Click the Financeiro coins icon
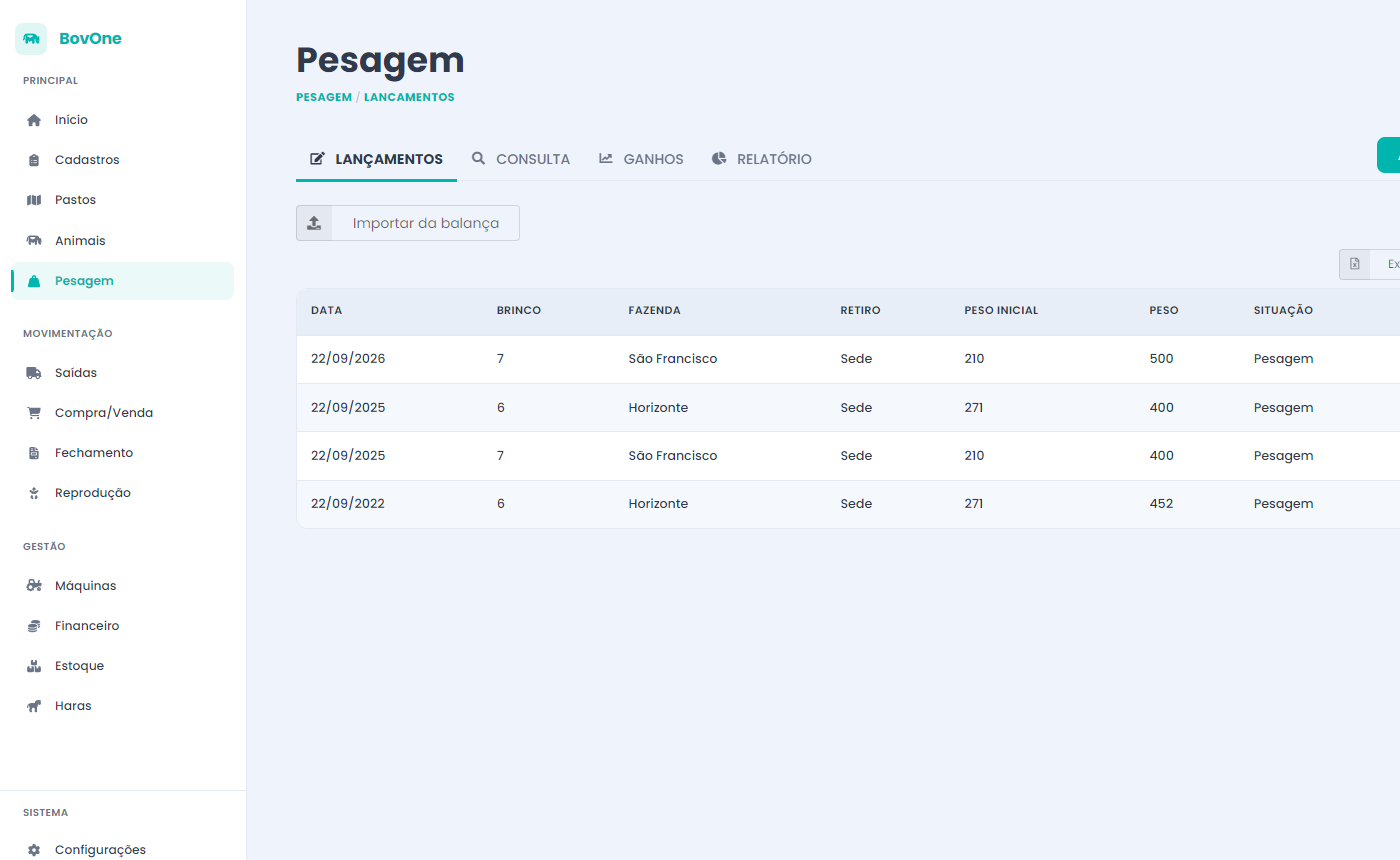This screenshot has height=860, width=1400. [x=34, y=626]
